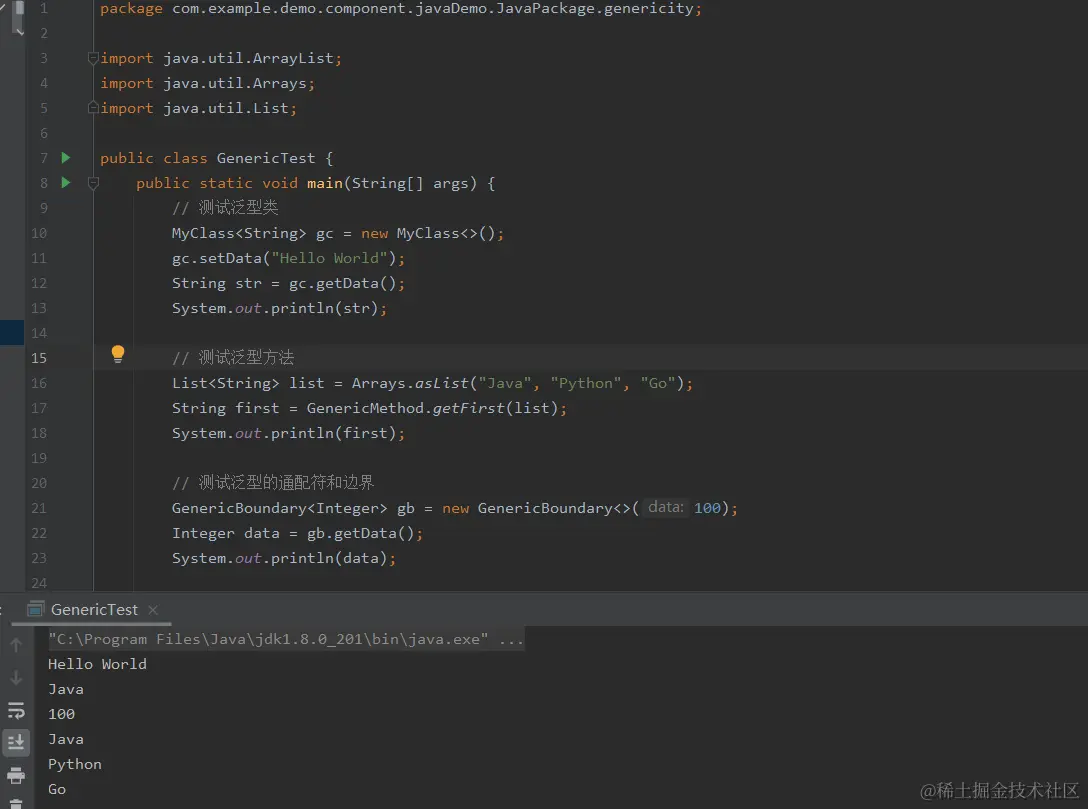Image resolution: width=1088 pixels, height=809 pixels.
Task: Click the 'import java.util.ArrayList;' line
Action: click(221, 58)
